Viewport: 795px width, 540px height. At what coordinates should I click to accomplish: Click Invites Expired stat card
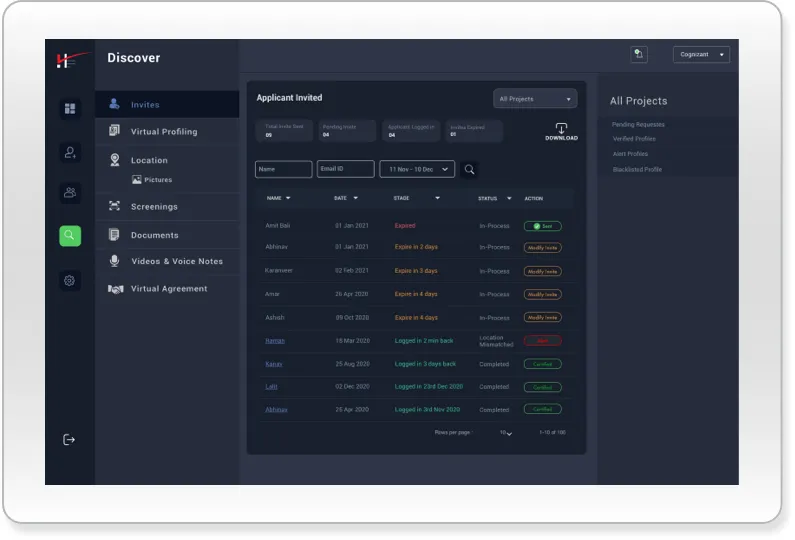[475, 131]
